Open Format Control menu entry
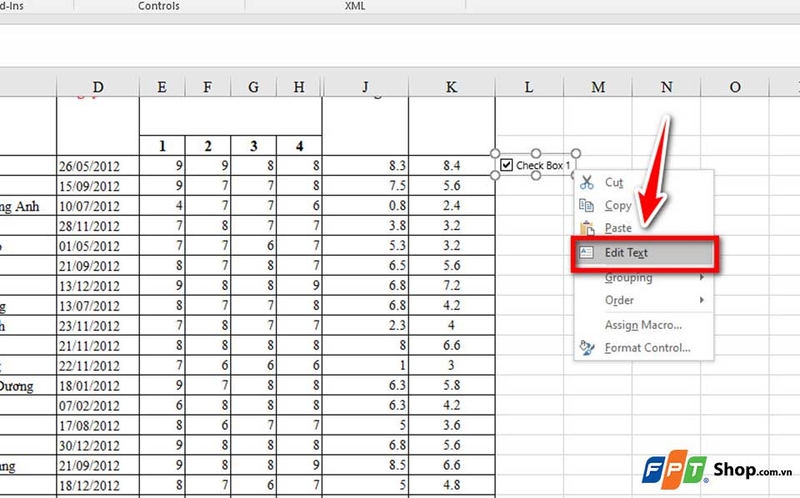800x498 pixels. pos(643,347)
